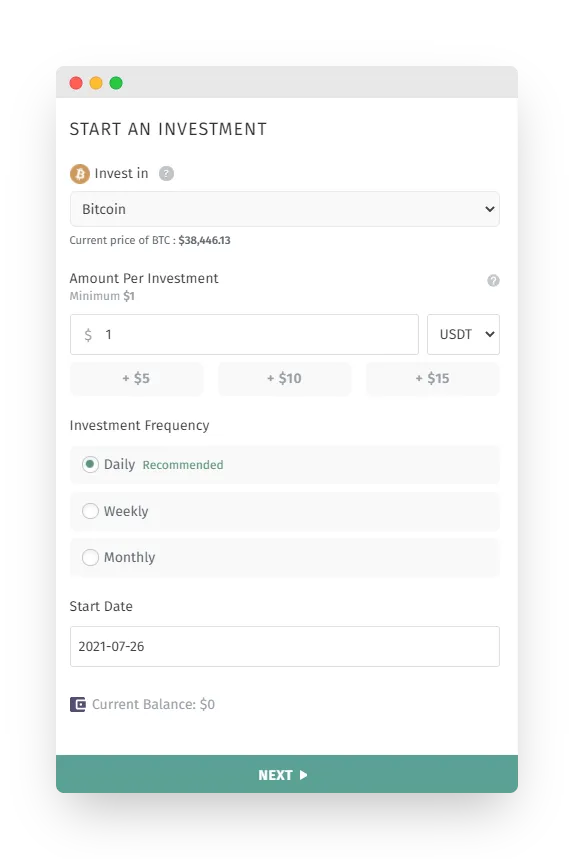This screenshot has width=574, height=859.
Task: Click the green maximize window dot
Action: 116,83
